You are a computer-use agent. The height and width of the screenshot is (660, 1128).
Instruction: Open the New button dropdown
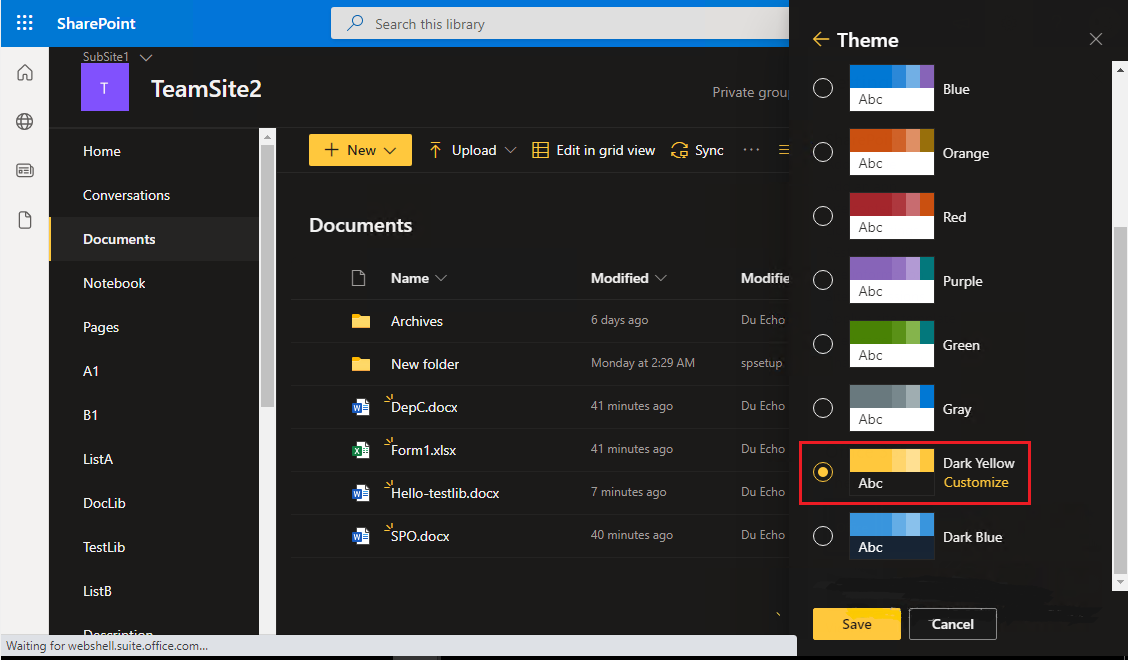pos(360,150)
